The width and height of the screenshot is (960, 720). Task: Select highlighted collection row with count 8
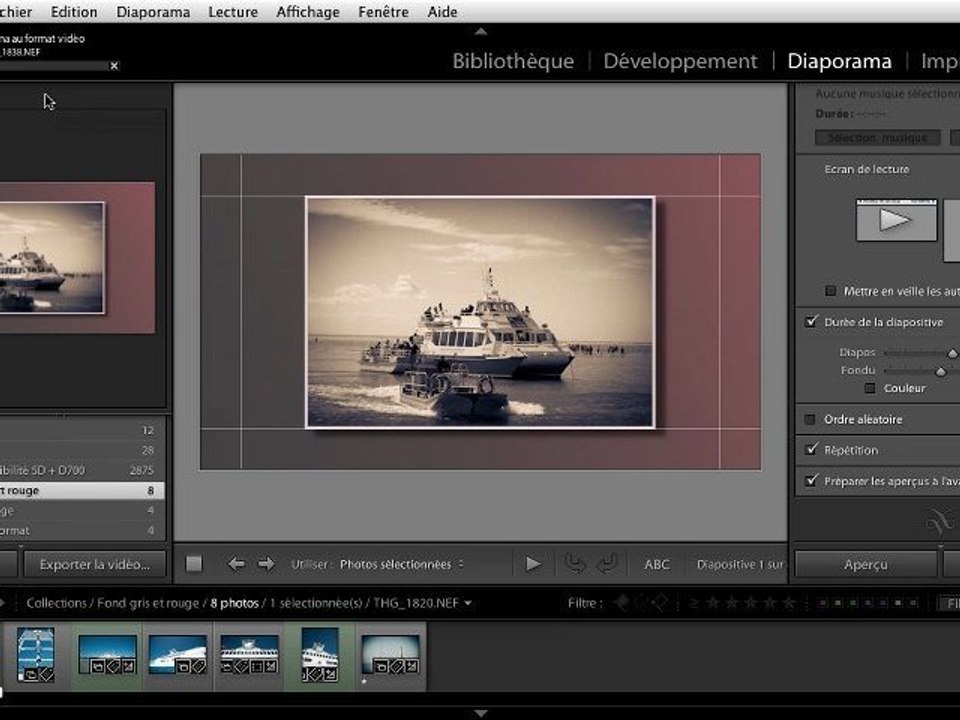click(x=82, y=490)
